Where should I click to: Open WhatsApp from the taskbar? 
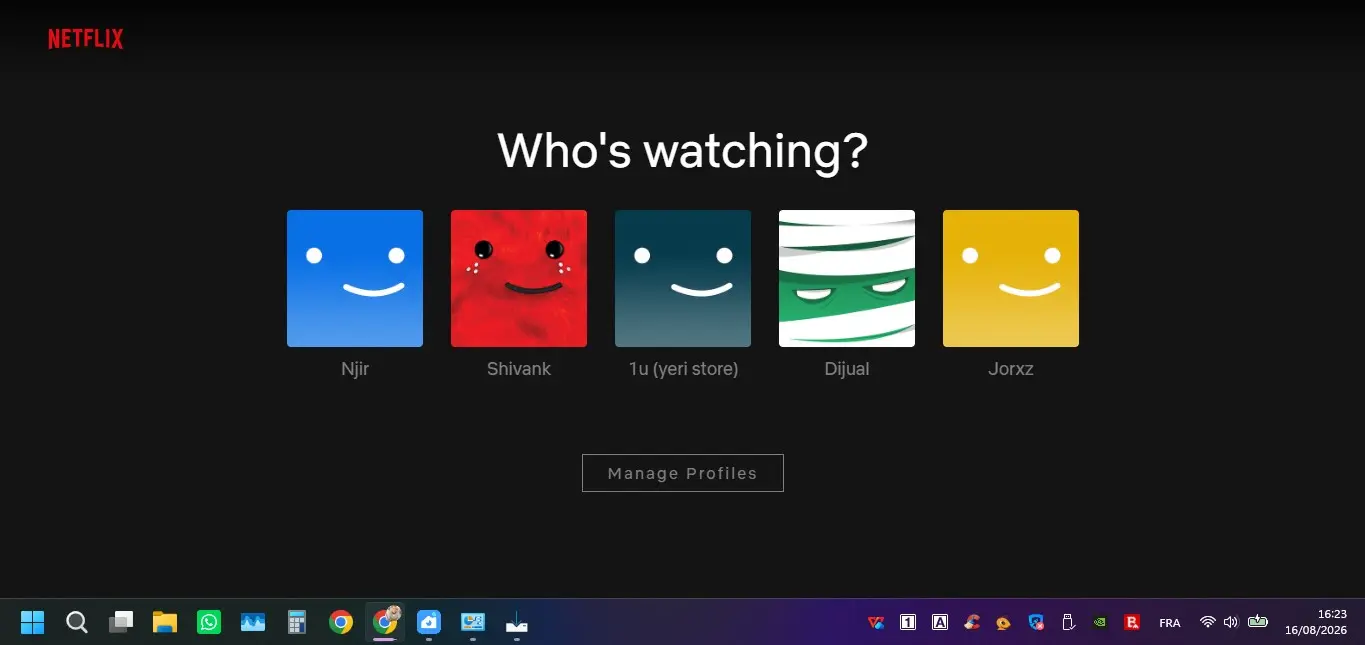pyautogui.click(x=209, y=622)
